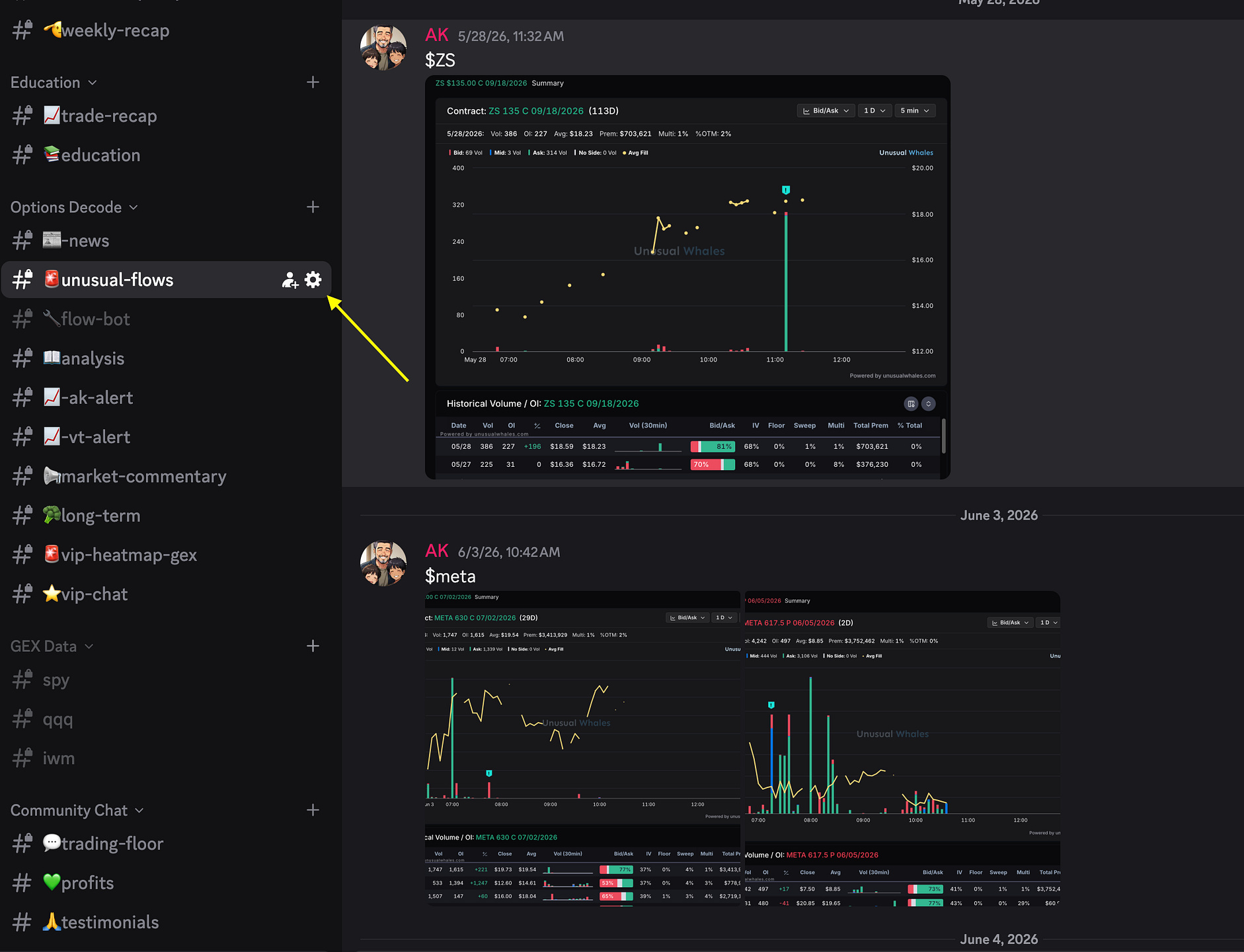This screenshot has height=952, width=1244.
Task: Open the trade-recap channel
Action: 167,116
